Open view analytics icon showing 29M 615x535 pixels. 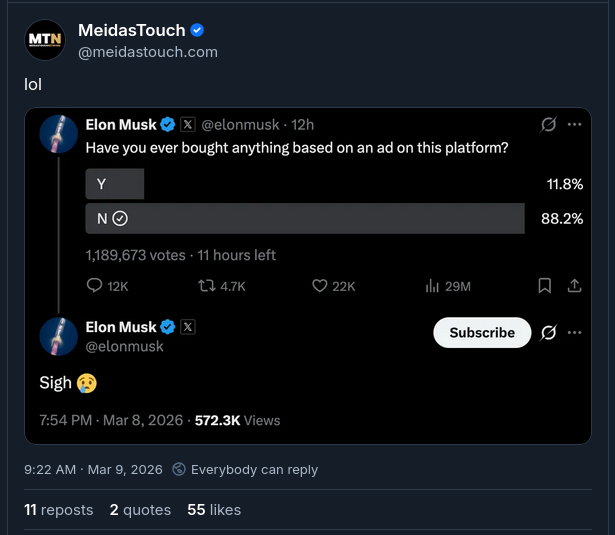[433, 286]
